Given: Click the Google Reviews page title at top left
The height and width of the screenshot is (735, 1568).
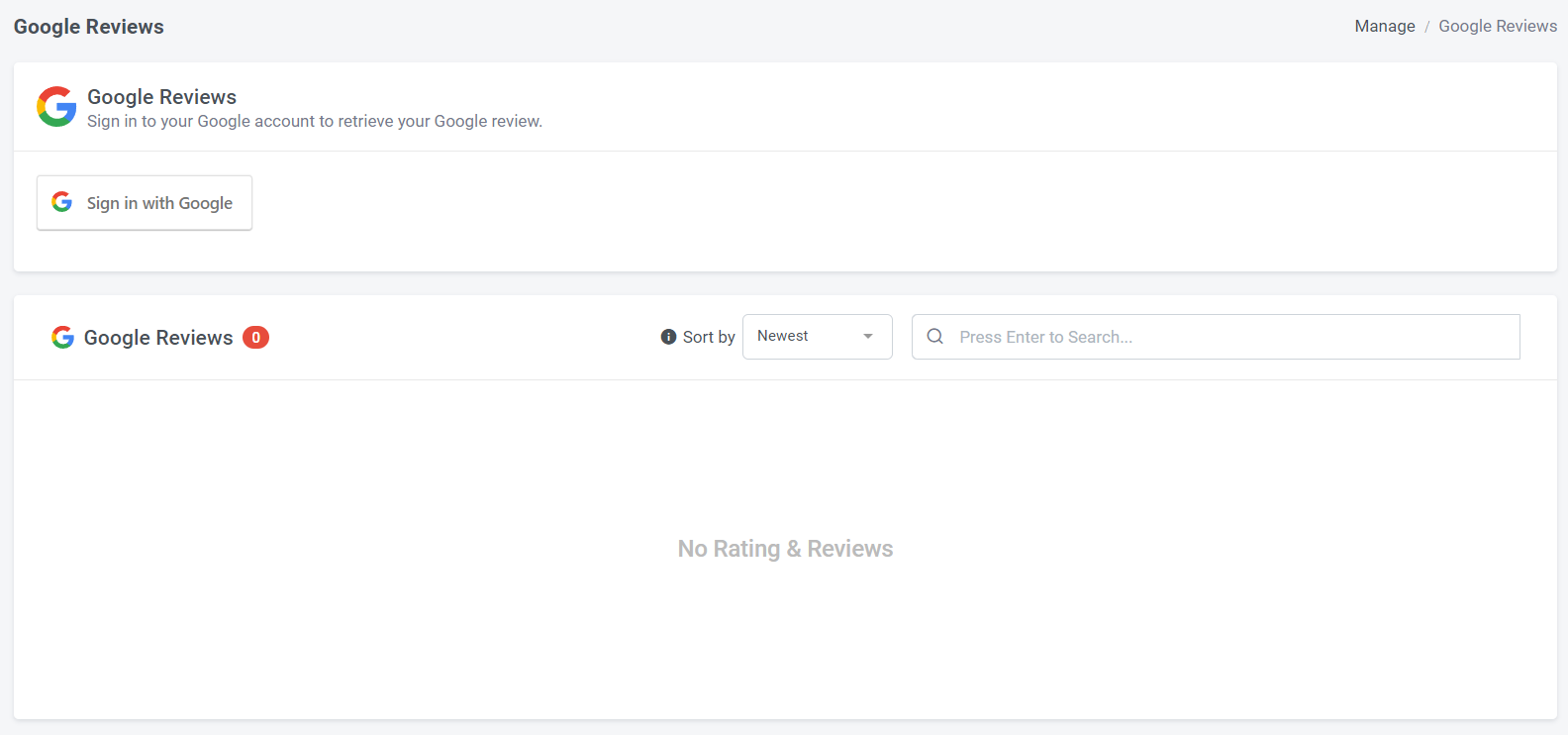Looking at the screenshot, I should (x=89, y=27).
